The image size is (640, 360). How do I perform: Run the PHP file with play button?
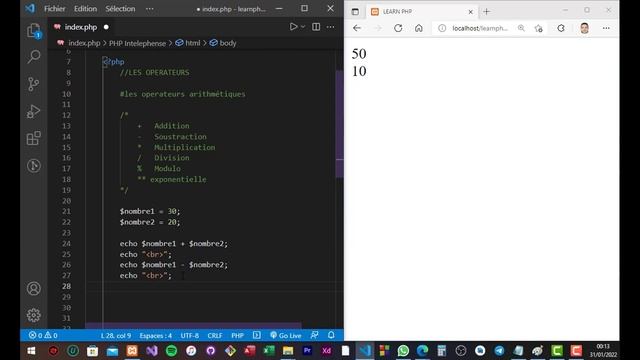click(x=293, y=27)
